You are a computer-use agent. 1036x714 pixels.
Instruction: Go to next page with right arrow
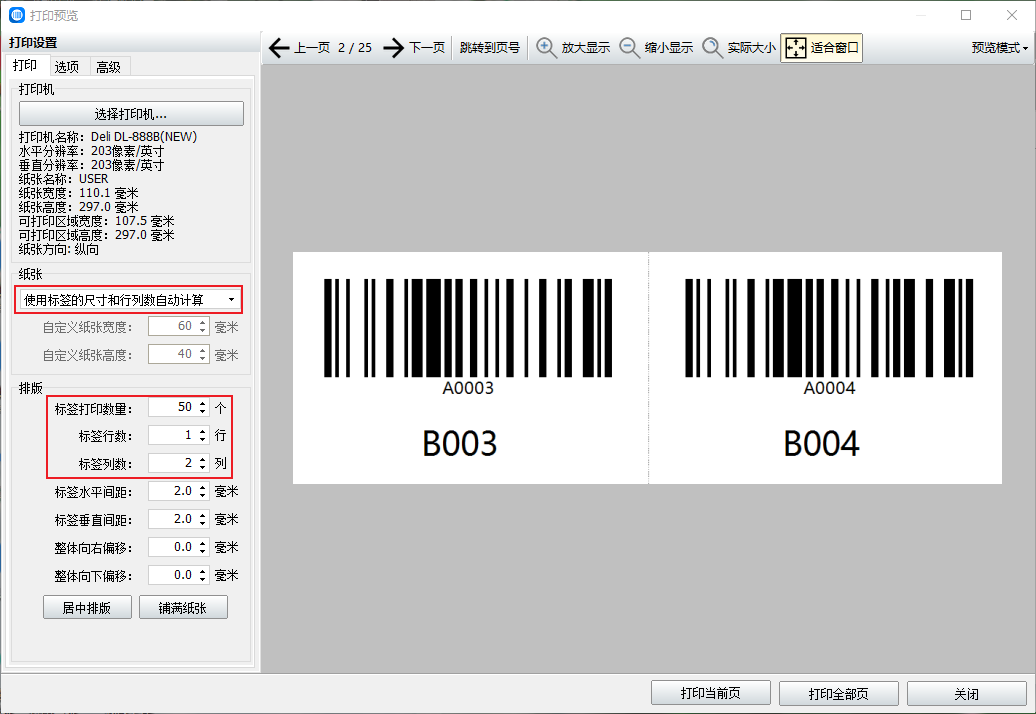point(393,48)
